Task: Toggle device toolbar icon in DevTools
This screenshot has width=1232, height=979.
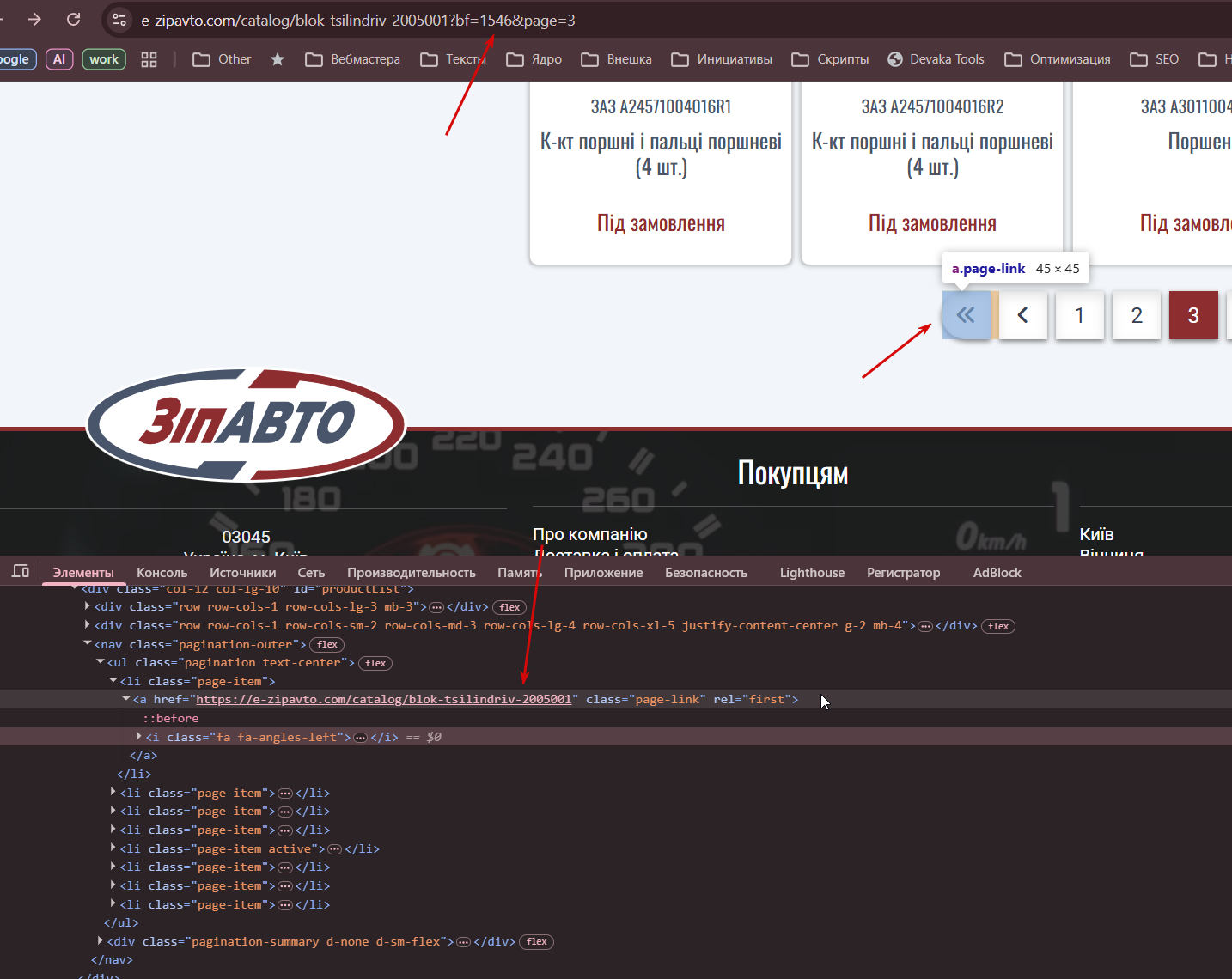Action: coord(21,572)
